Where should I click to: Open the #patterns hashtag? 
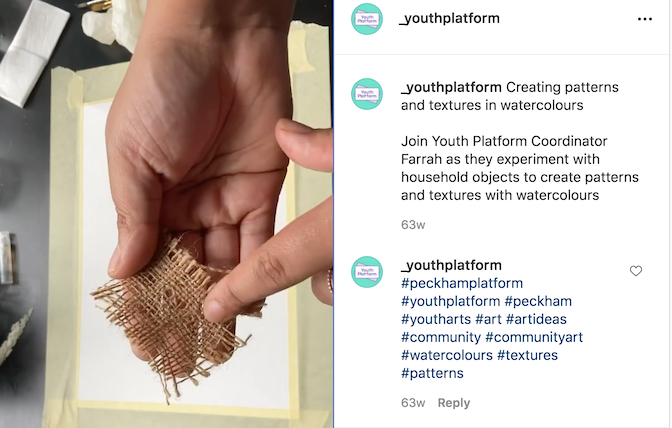(x=432, y=373)
